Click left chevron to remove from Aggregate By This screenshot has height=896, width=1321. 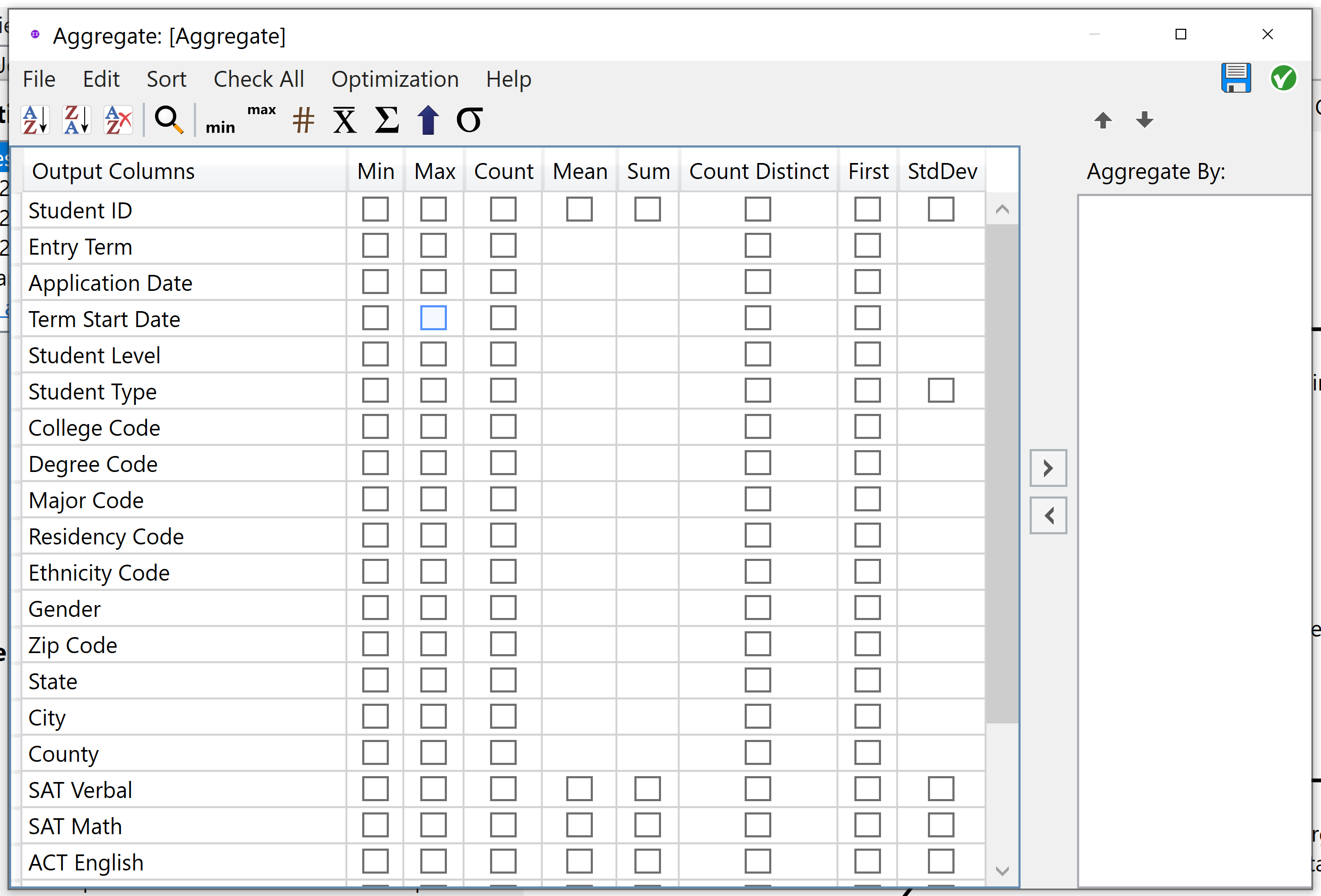click(1048, 516)
